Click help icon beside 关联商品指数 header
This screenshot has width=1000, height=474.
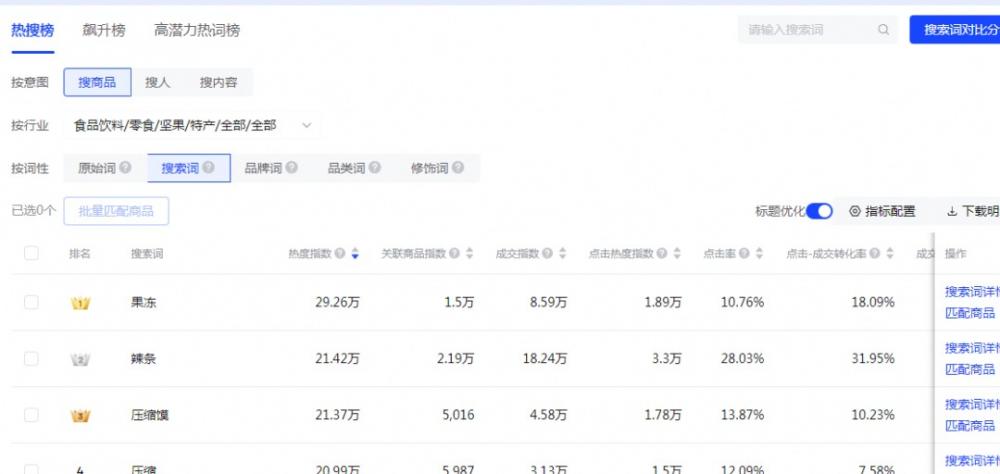[454, 253]
